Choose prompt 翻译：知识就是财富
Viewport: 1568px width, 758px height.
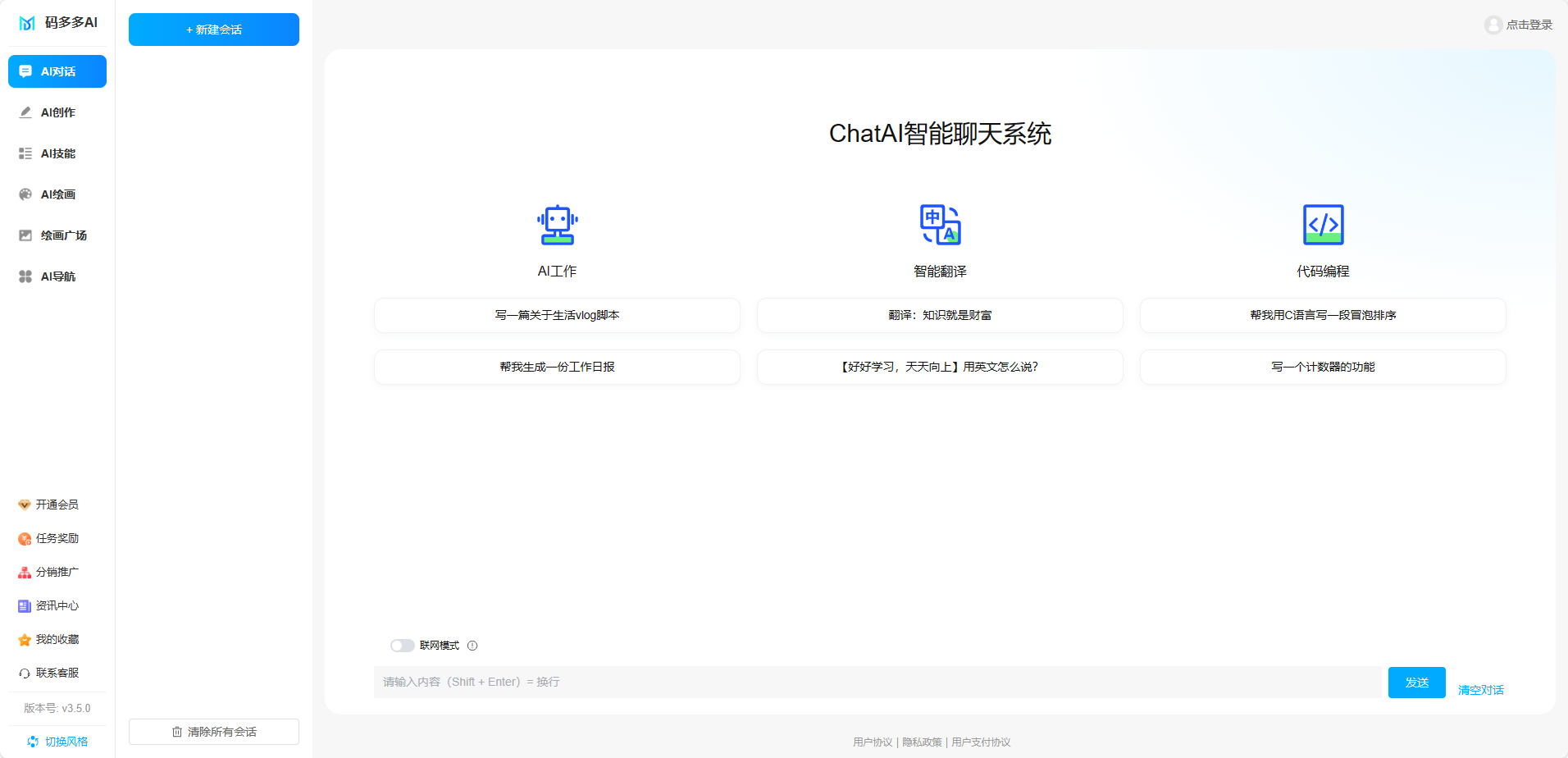(941, 315)
